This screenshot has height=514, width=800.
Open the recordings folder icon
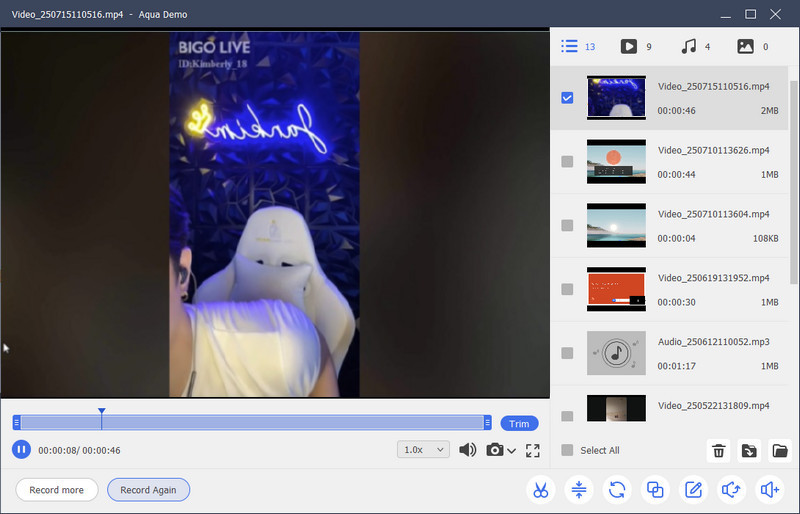pyautogui.click(x=780, y=451)
